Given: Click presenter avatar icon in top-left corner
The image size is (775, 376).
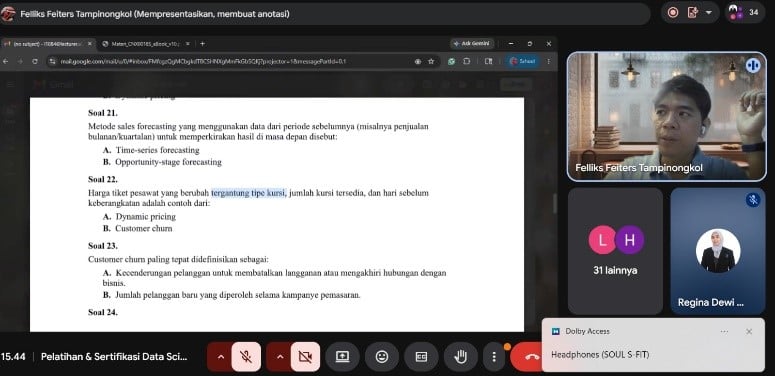Looking at the screenshot, I should (x=8, y=14).
